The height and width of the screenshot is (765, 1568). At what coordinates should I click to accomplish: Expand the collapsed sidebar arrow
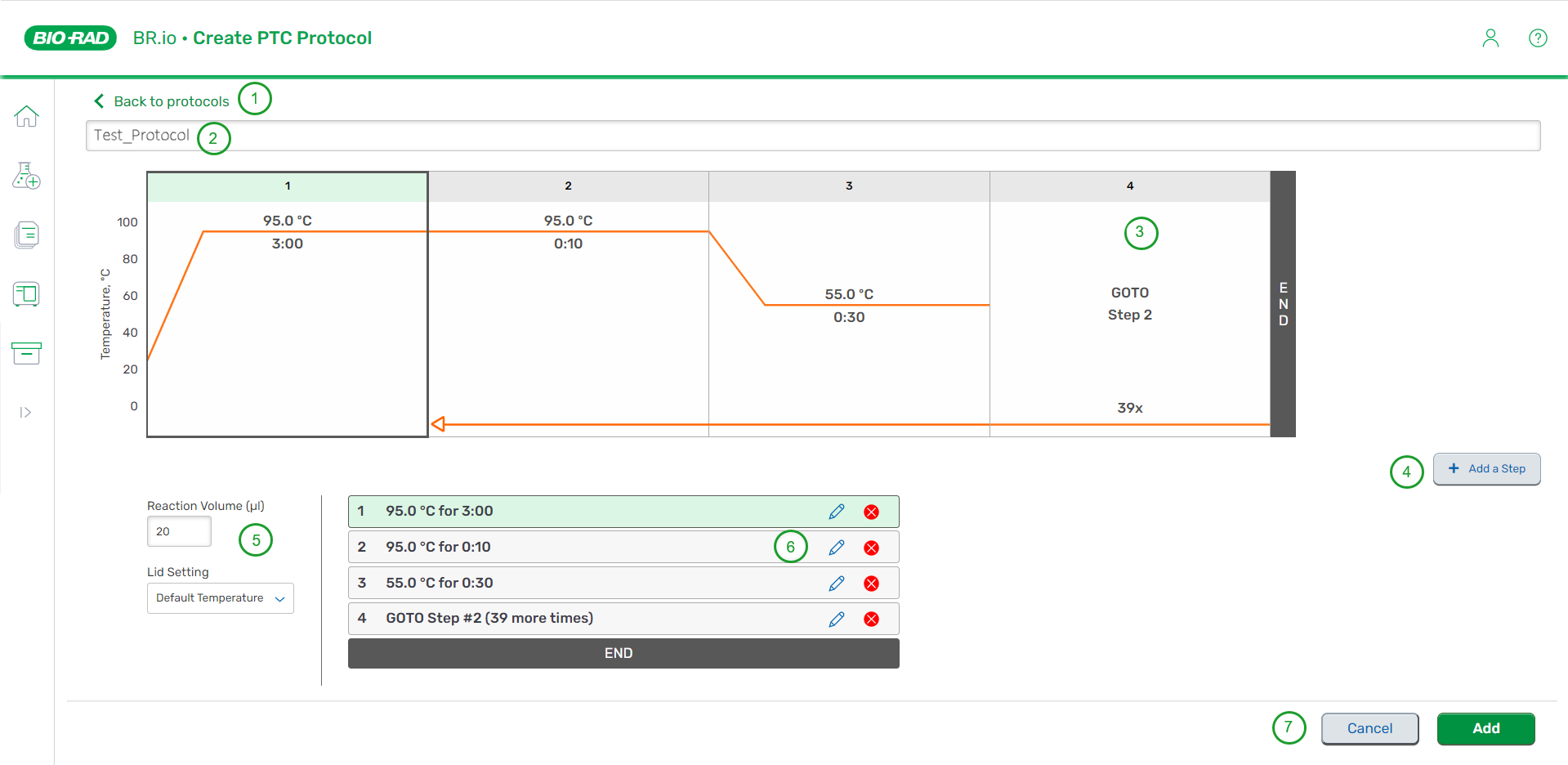tap(25, 413)
